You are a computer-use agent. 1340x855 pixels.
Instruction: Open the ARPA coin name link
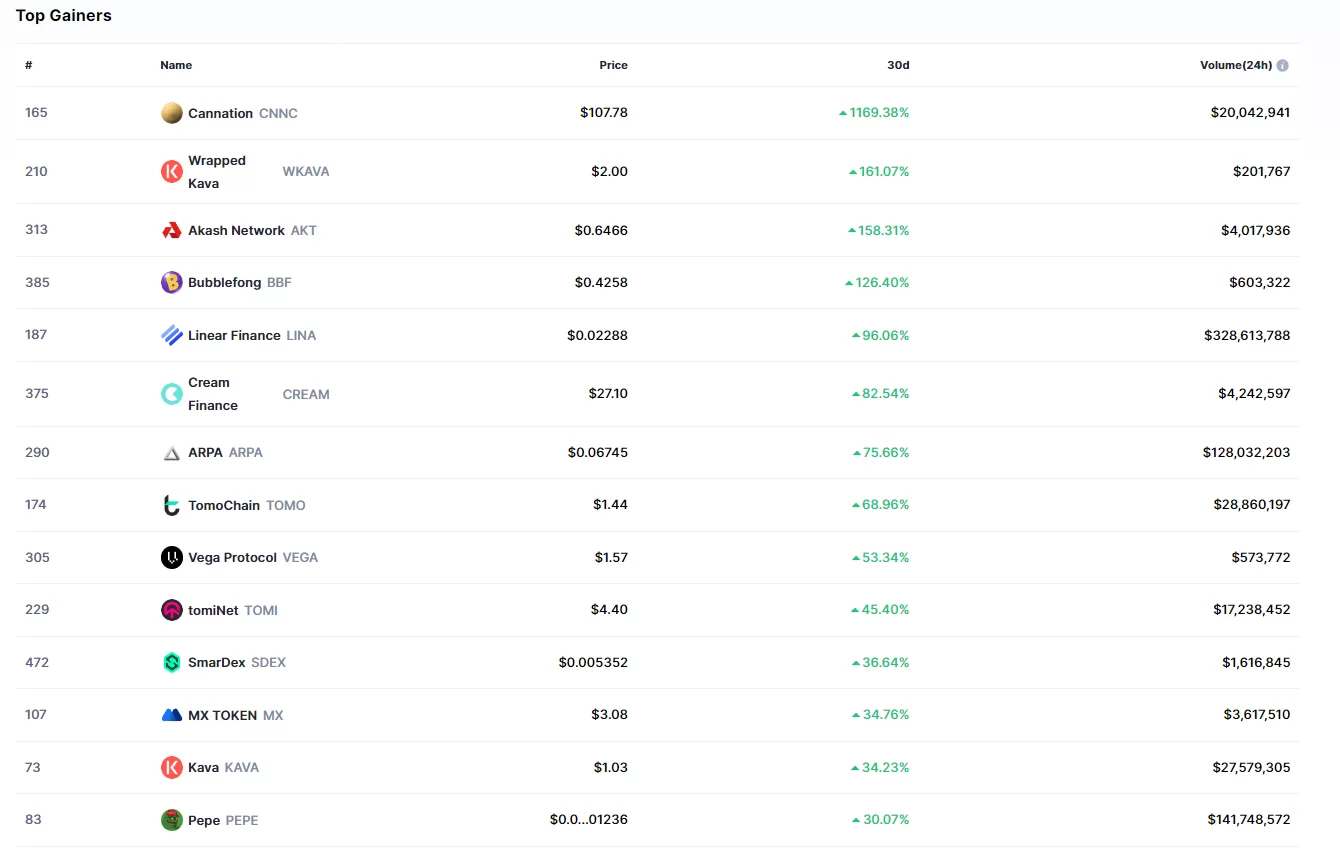pos(205,453)
